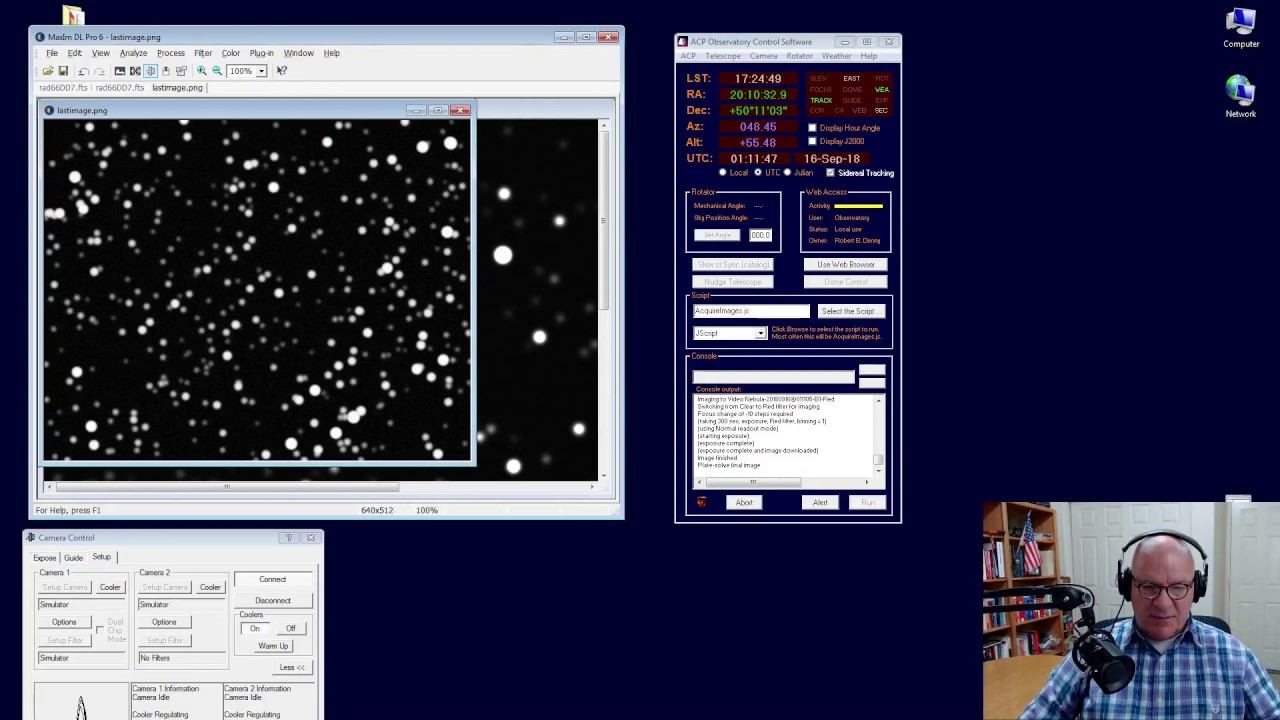Screen dimensions: 1280x720
Task: Switch to the Expose tab
Action: [45, 558]
